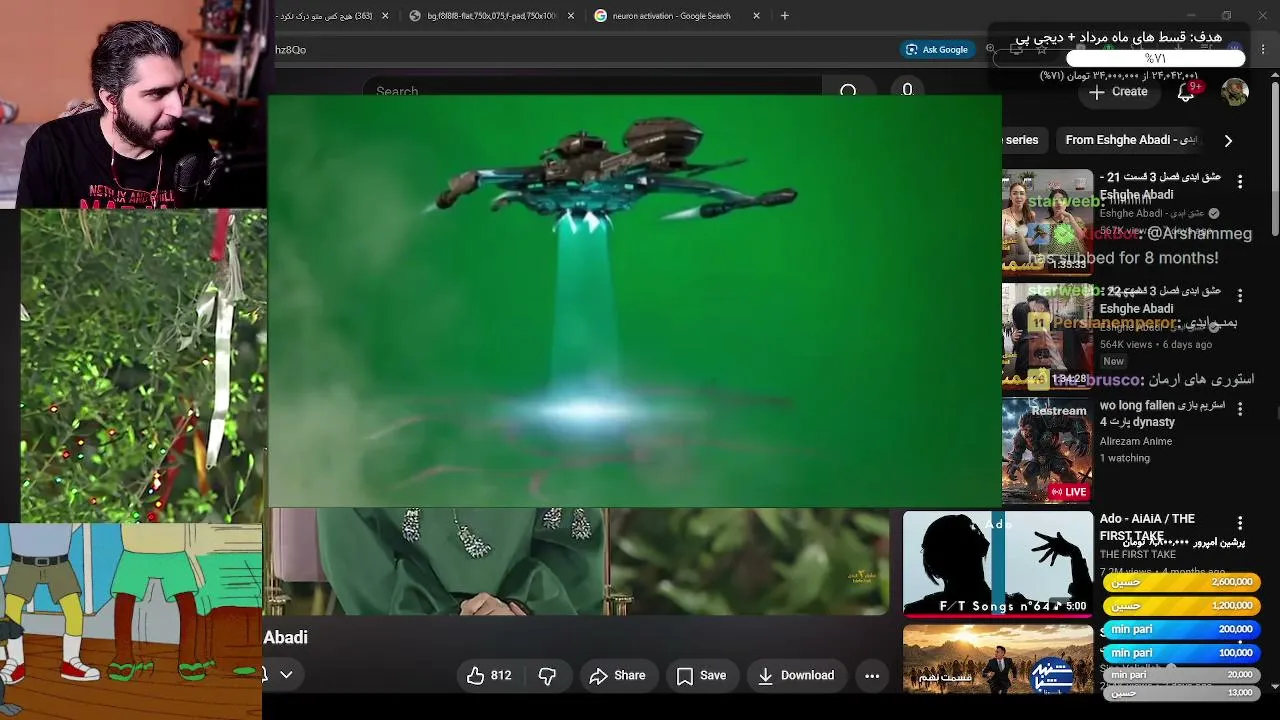Image resolution: width=1280 pixels, height=720 pixels.
Task: Open 'Ado - AiAiA / THE FIRST TAKE' title
Action: (1148, 527)
